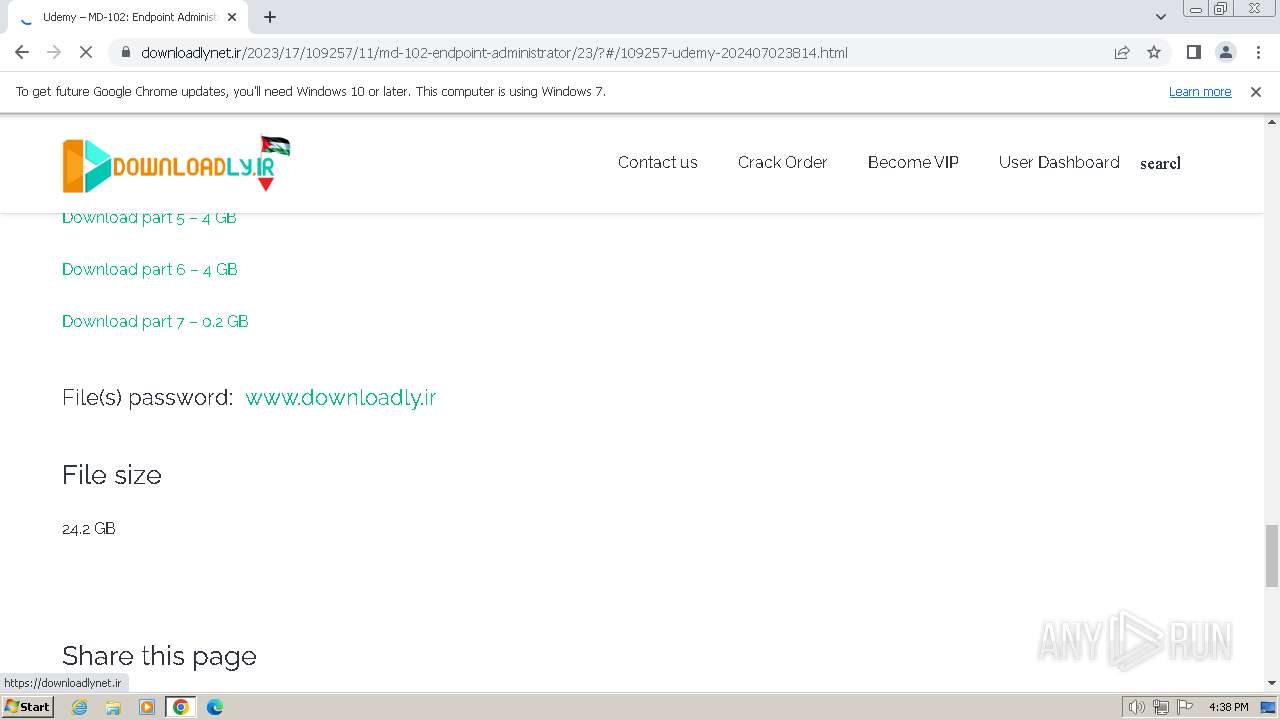
Task: Download part 6 – 4 GB
Action: click(150, 269)
